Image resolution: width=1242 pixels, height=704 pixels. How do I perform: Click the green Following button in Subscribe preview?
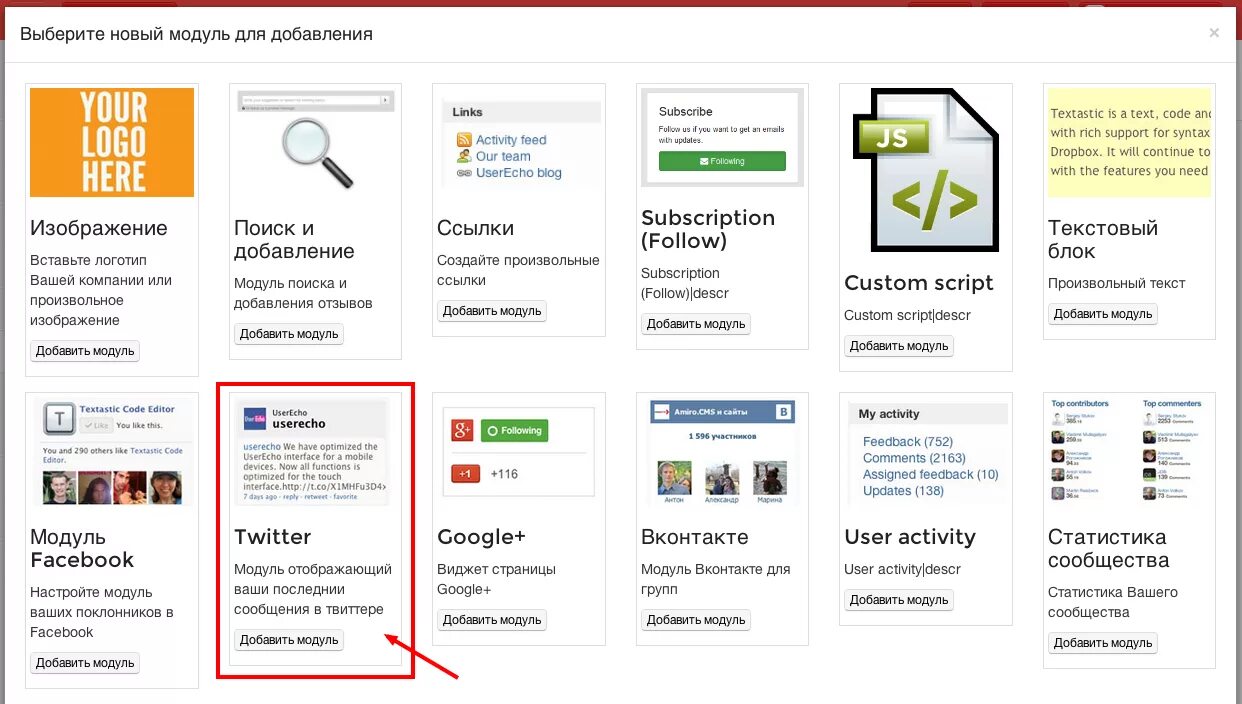(x=722, y=161)
